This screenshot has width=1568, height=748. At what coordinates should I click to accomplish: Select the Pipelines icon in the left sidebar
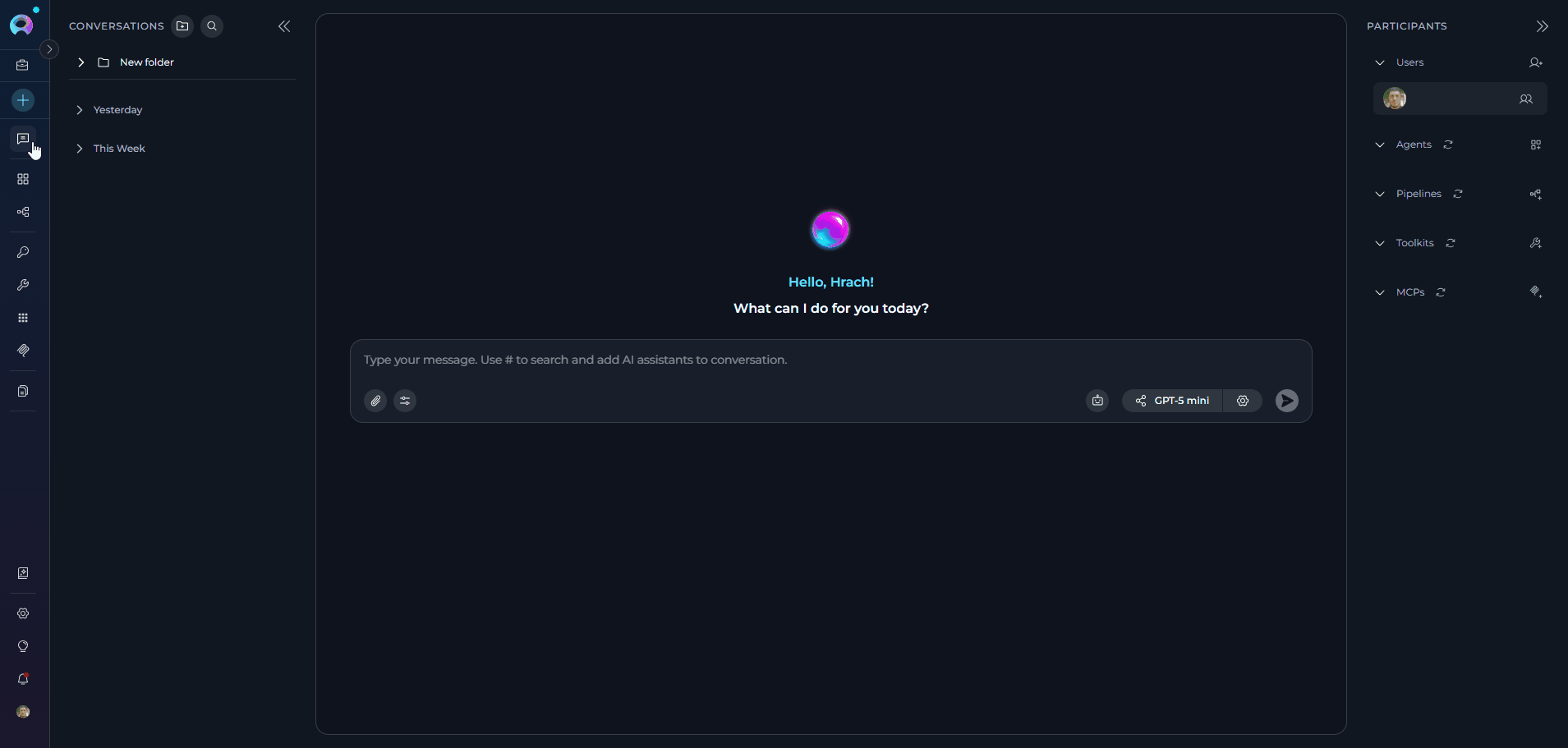pos(23,212)
